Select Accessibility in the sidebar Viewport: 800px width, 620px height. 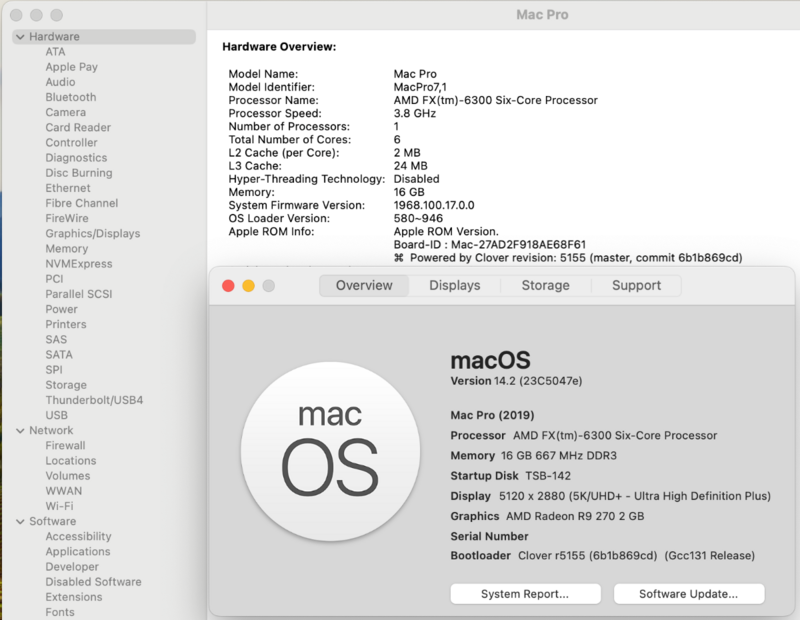point(78,536)
